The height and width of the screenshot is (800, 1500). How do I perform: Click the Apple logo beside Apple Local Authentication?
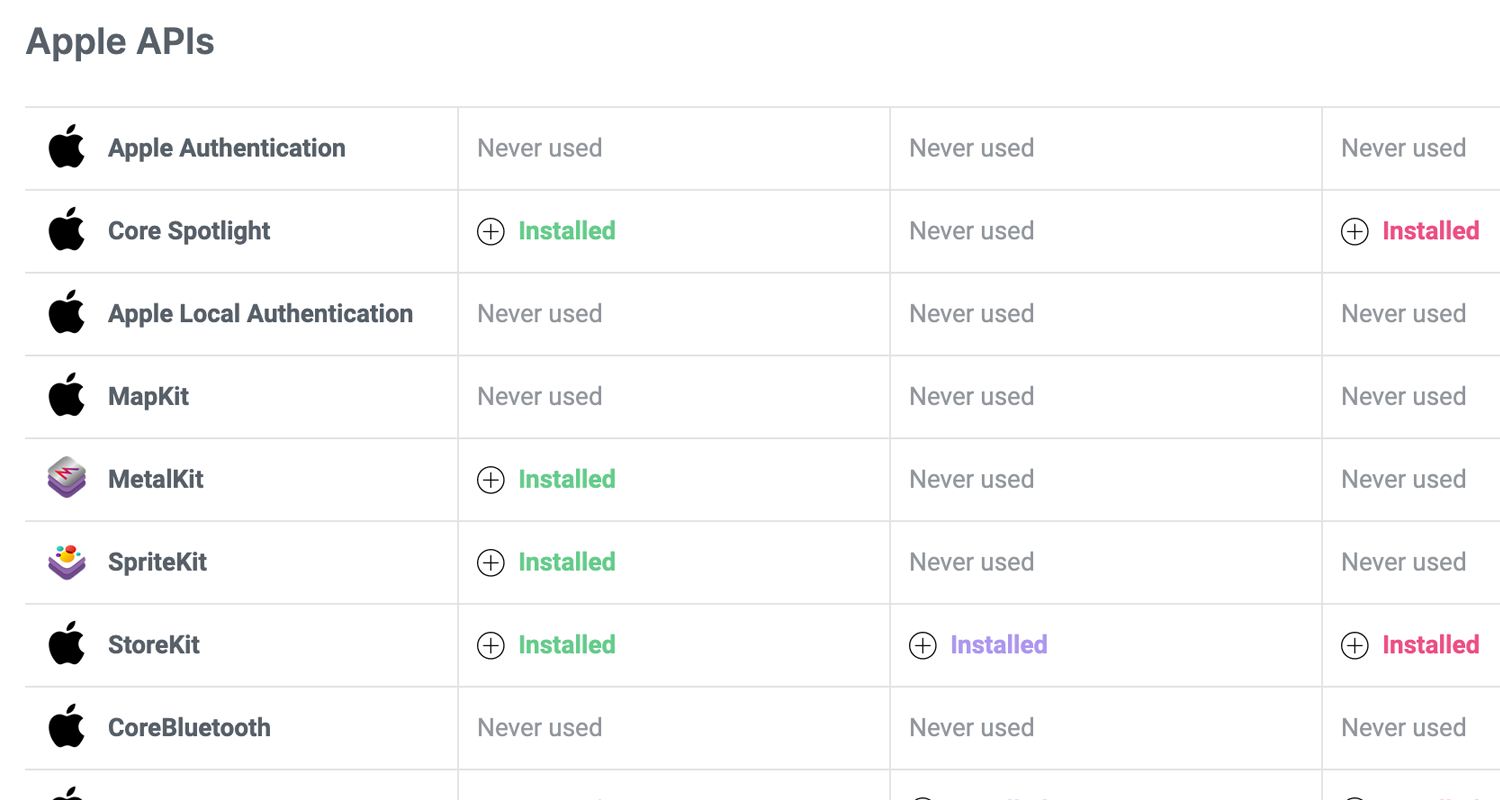point(67,314)
